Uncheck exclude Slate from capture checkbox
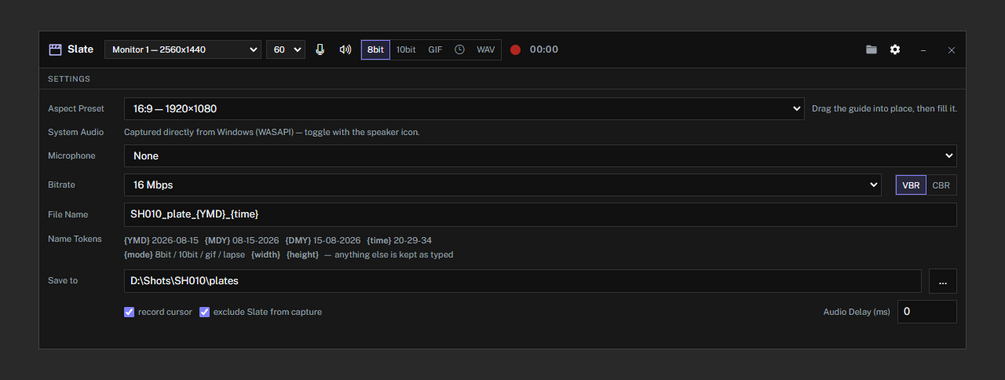Image resolution: width=1005 pixels, height=380 pixels. [x=204, y=312]
